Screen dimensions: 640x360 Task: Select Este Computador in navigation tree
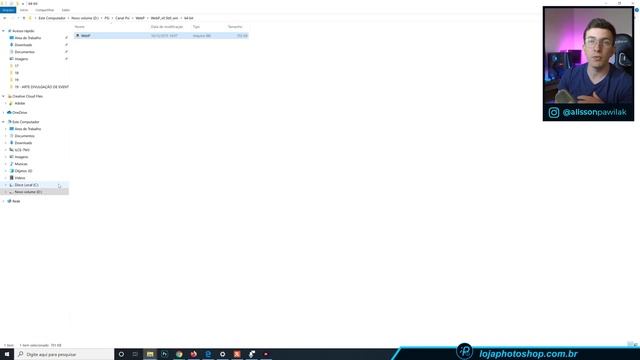coord(26,122)
